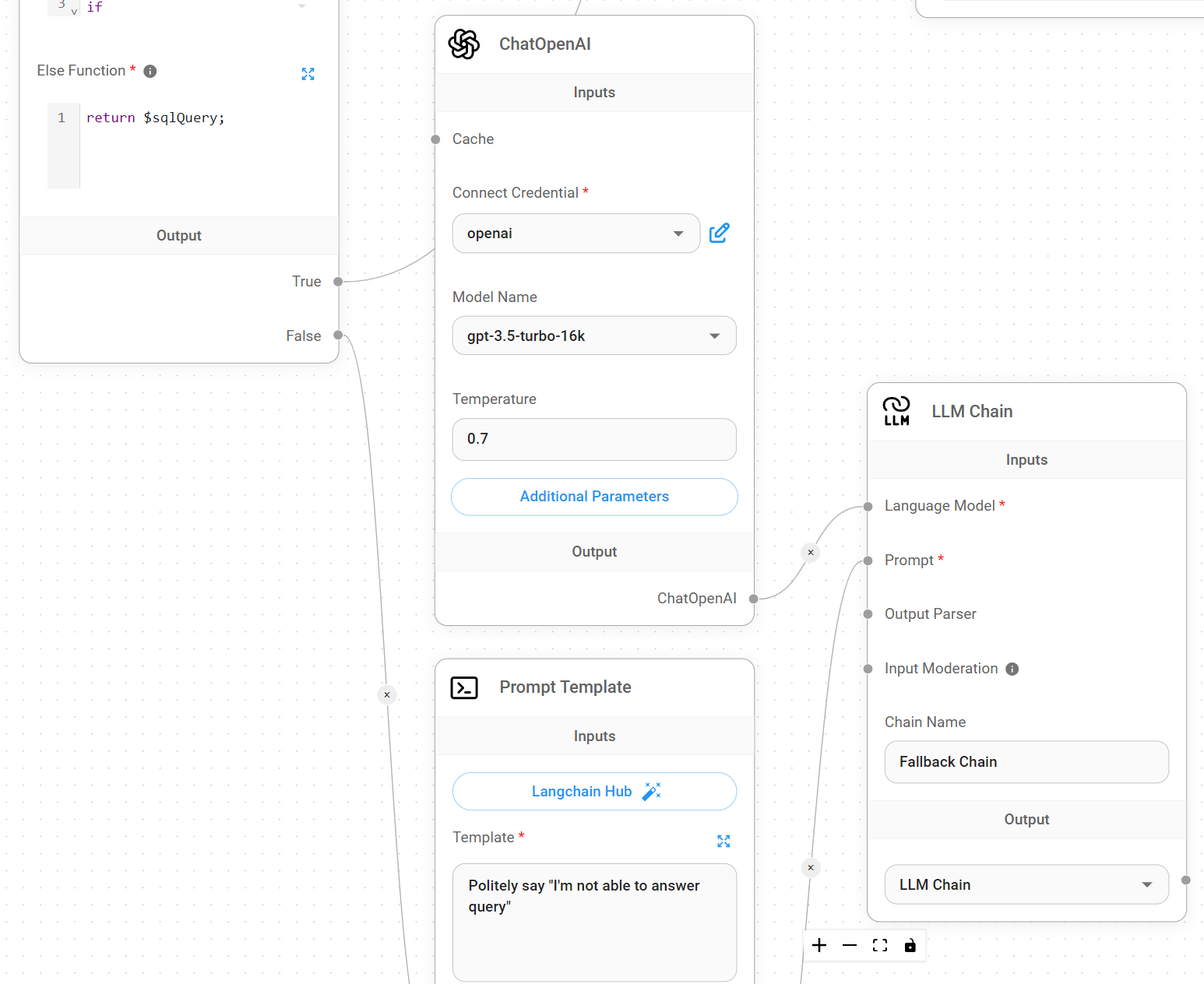Remove the False output connection edge
The width and height of the screenshot is (1204, 984).
pos(387,694)
